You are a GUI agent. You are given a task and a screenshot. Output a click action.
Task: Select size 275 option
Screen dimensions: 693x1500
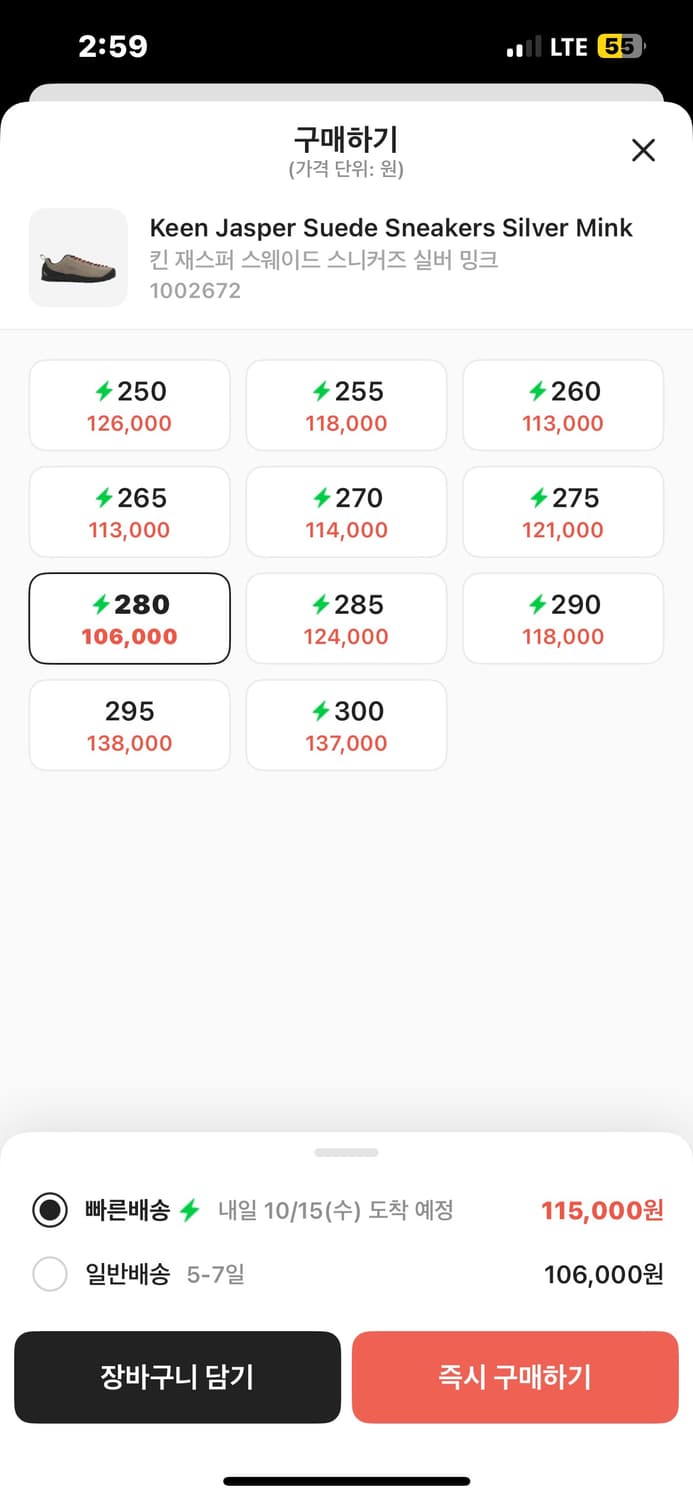(x=562, y=512)
